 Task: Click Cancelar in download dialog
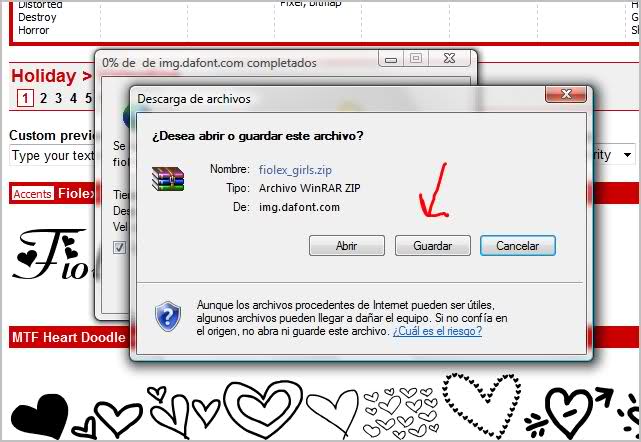point(517,245)
